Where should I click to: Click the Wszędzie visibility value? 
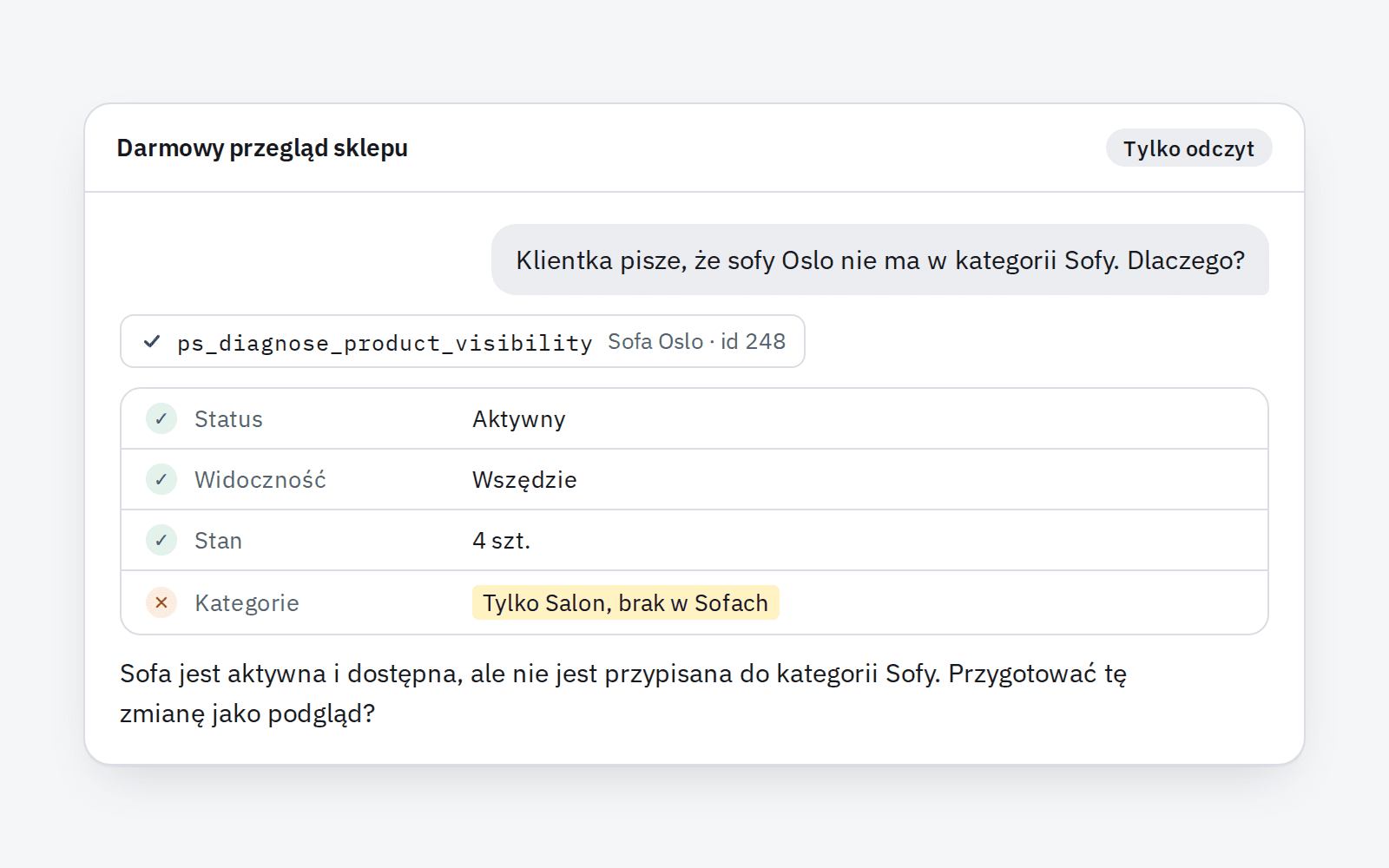coord(524,480)
